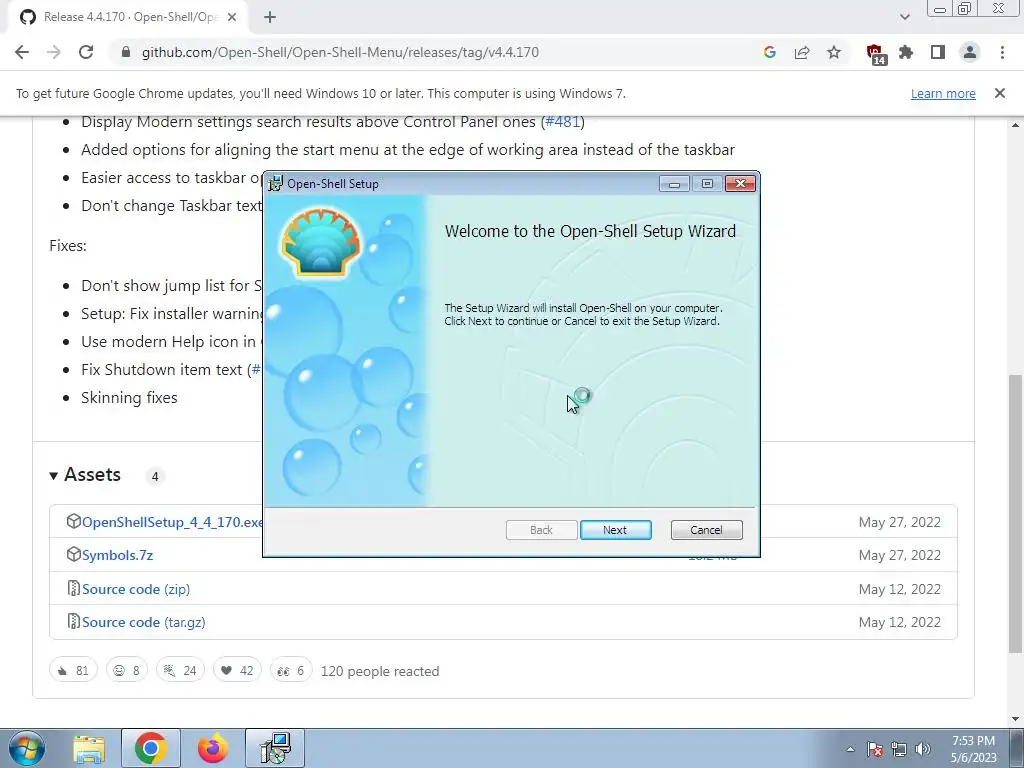This screenshot has width=1024, height=768.
Task: Collapse the Assets section
Action: 85,475
